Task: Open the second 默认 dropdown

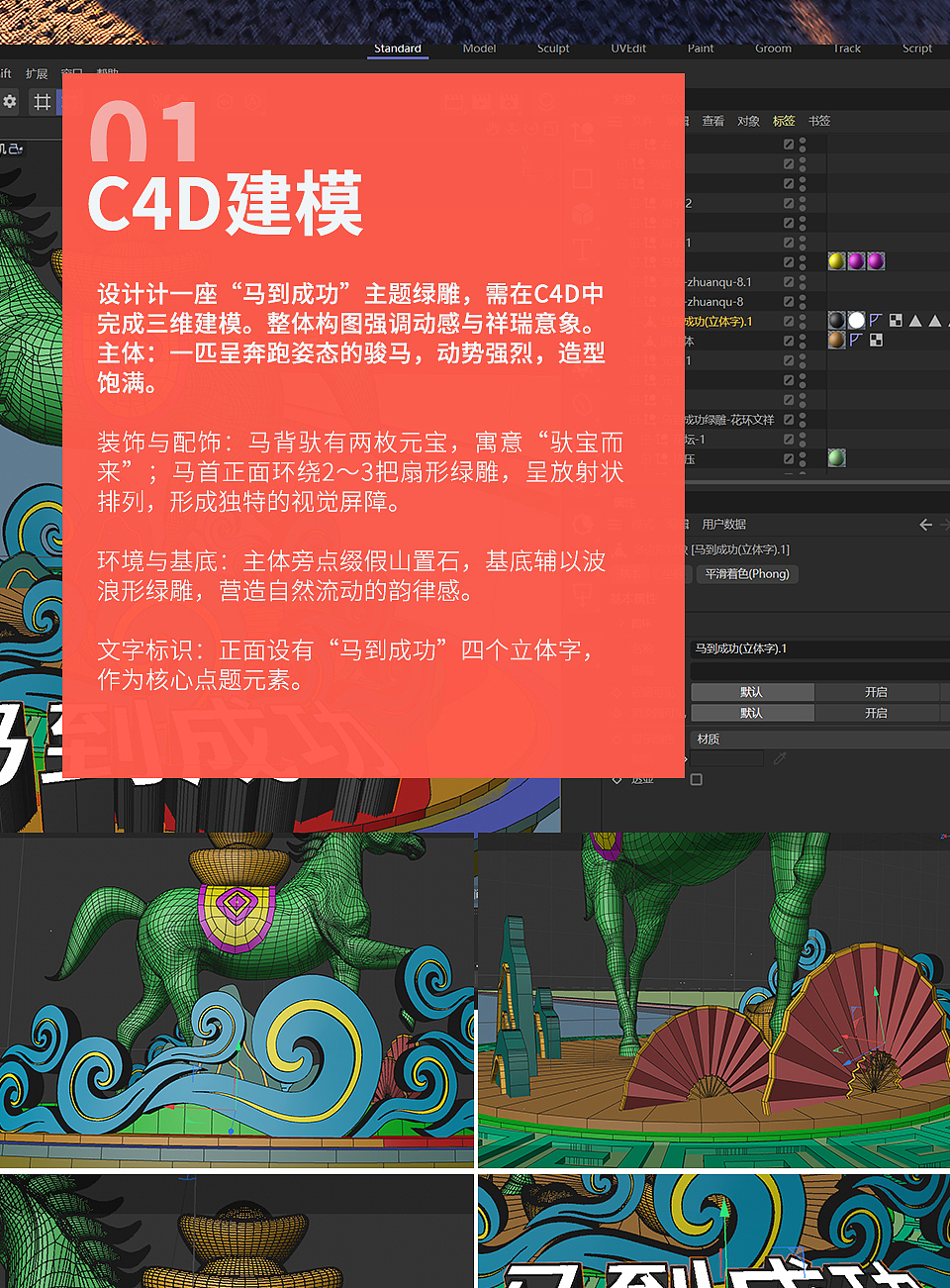Action: click(751, 713)
